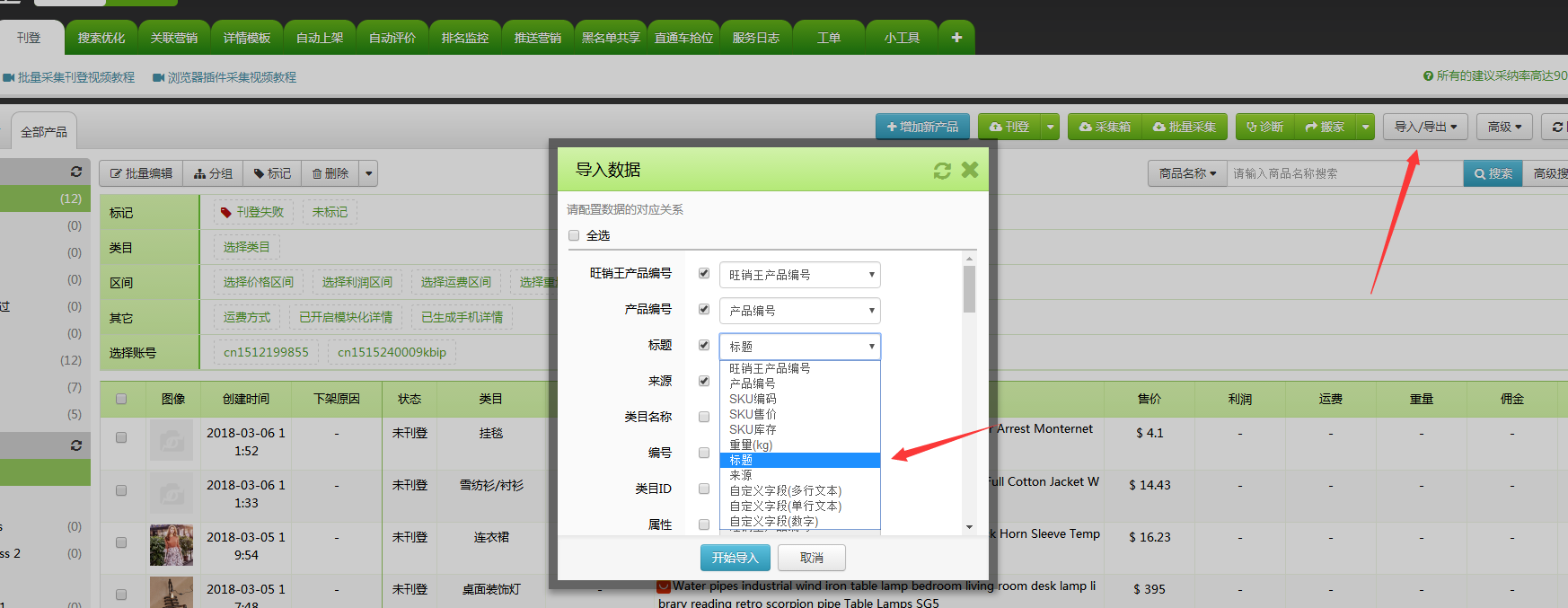Close the 导入数据 dialog with the X icon
Screen dimensions: 1568x608
click(x=970, y=170)
